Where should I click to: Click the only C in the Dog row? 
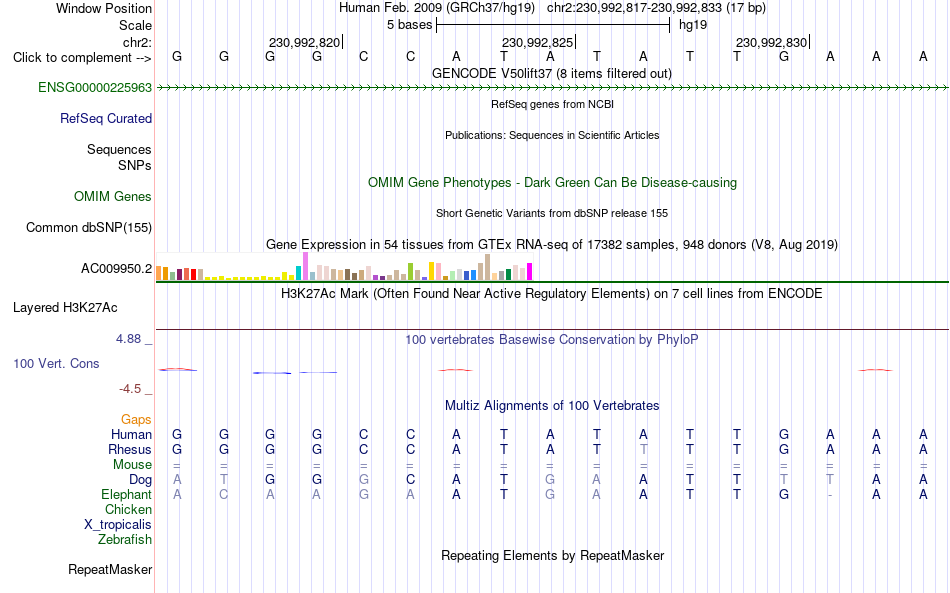click(410, 480)
